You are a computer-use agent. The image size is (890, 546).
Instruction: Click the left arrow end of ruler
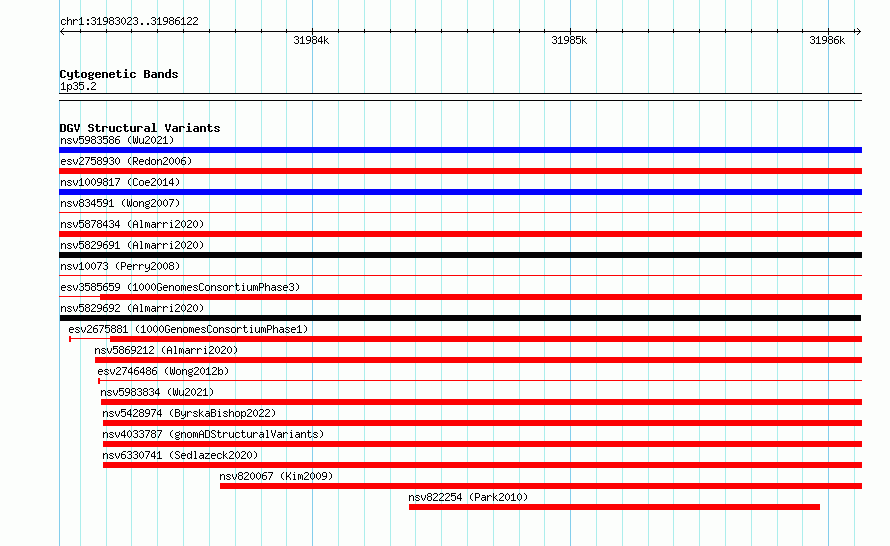point(62,32)
